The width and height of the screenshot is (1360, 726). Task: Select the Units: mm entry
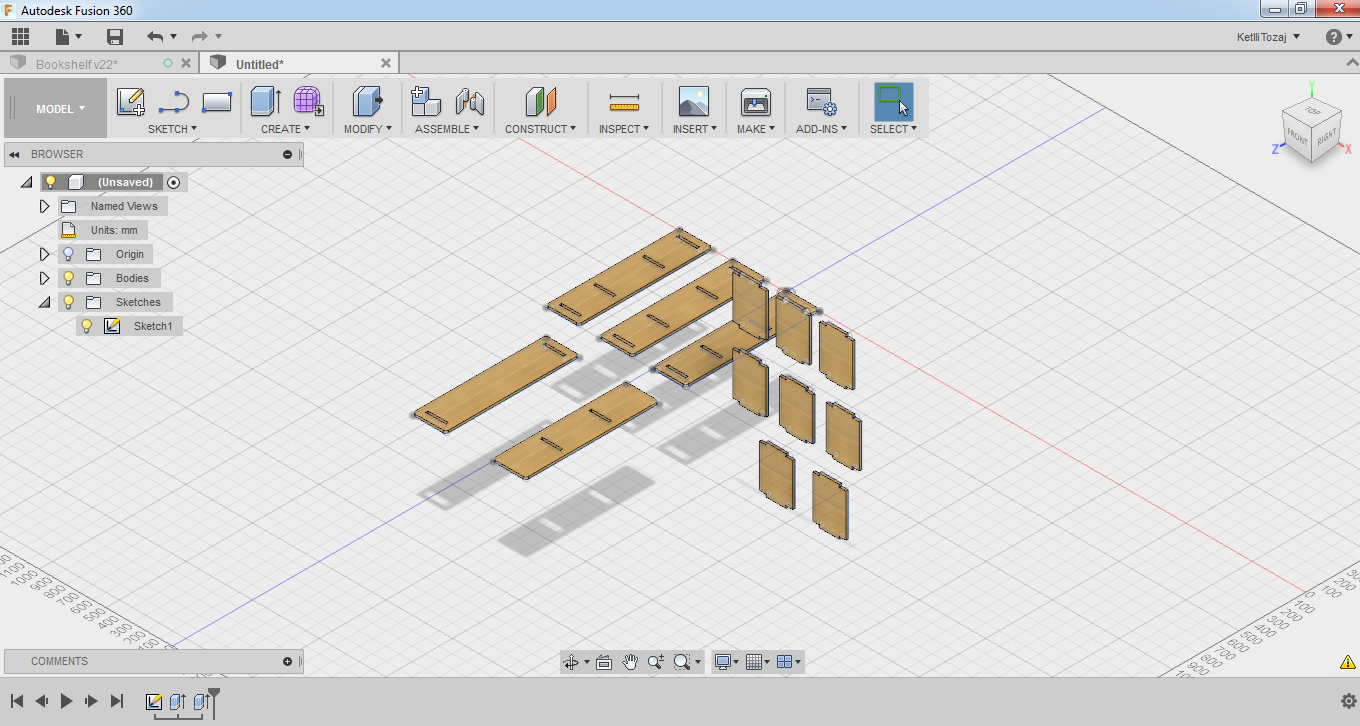pyautogui.click(x=114, y=230)
